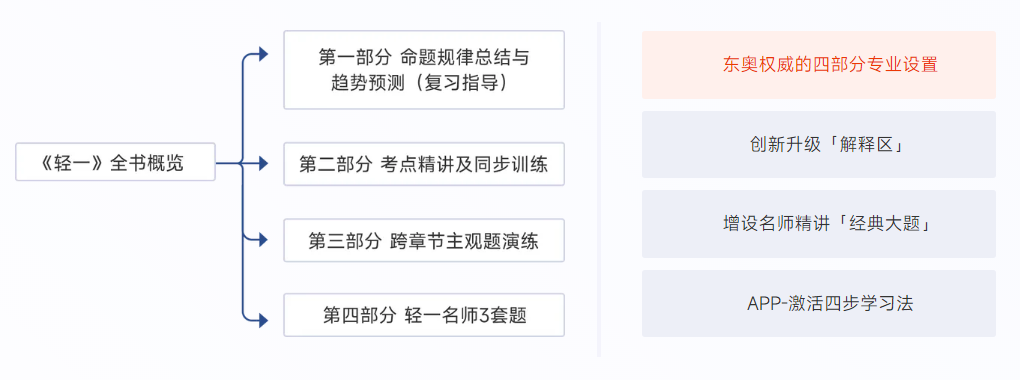Open 第四部分 轻一名师3套题 box

click(x=424, y=316)
